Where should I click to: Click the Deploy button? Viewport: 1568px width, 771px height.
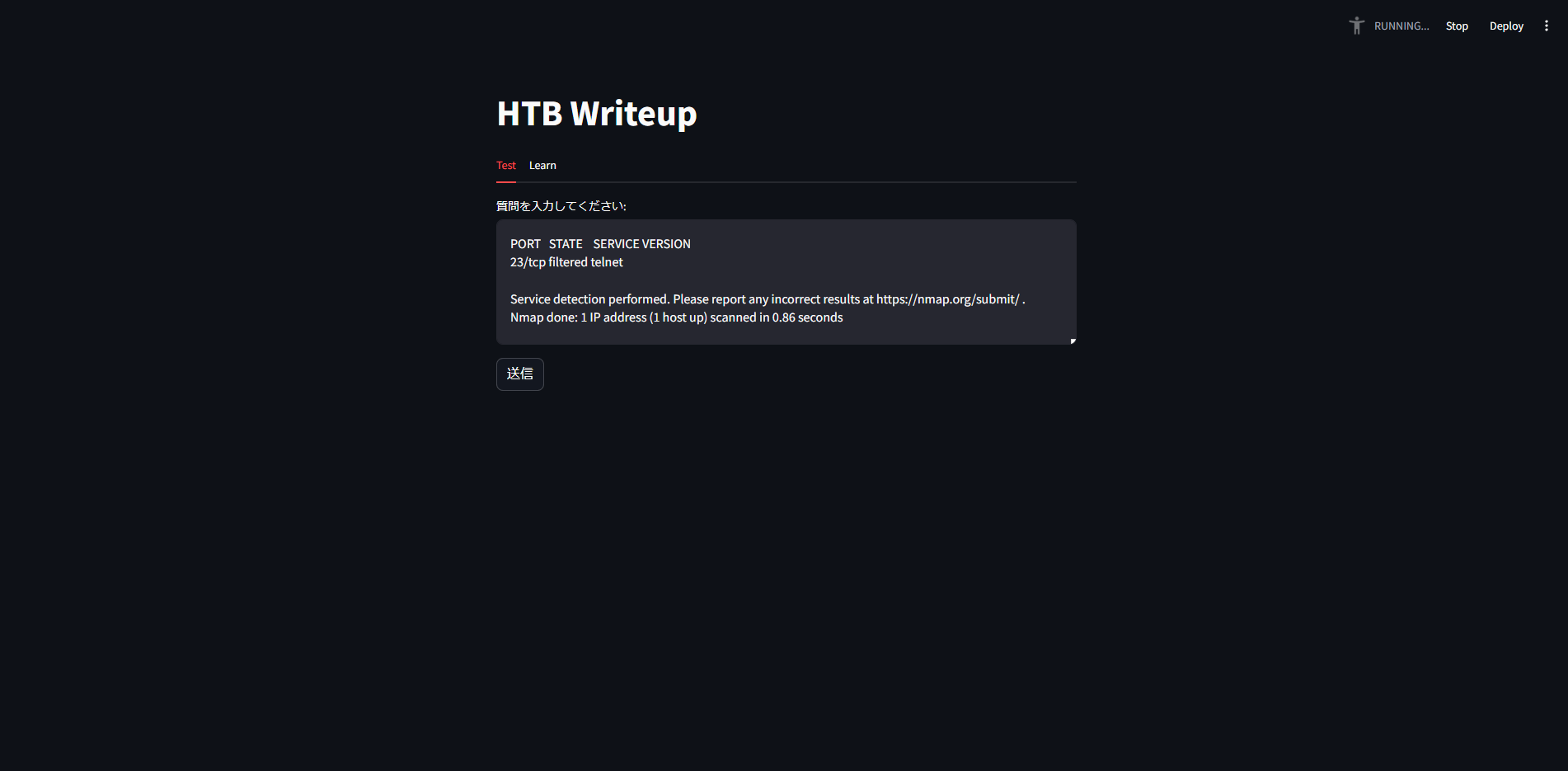coord(1506,26)
